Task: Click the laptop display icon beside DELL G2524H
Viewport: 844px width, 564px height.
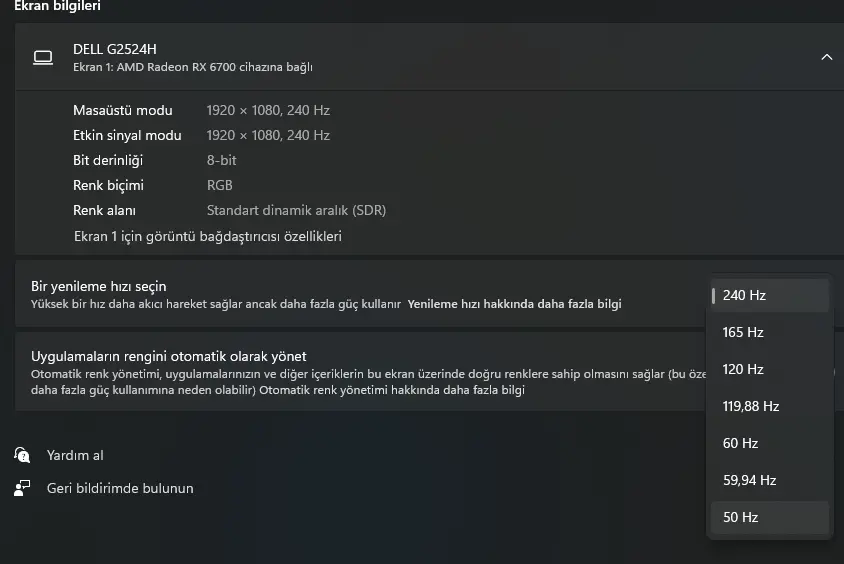Action: coord(43,57)
